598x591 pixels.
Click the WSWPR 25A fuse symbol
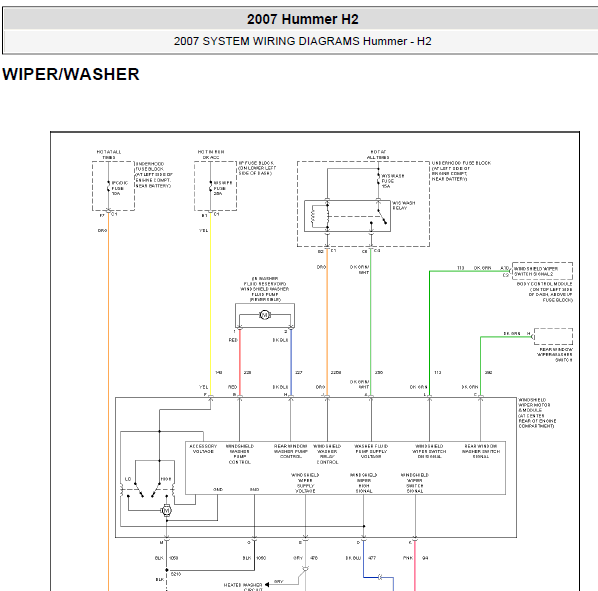coord(211,186)
